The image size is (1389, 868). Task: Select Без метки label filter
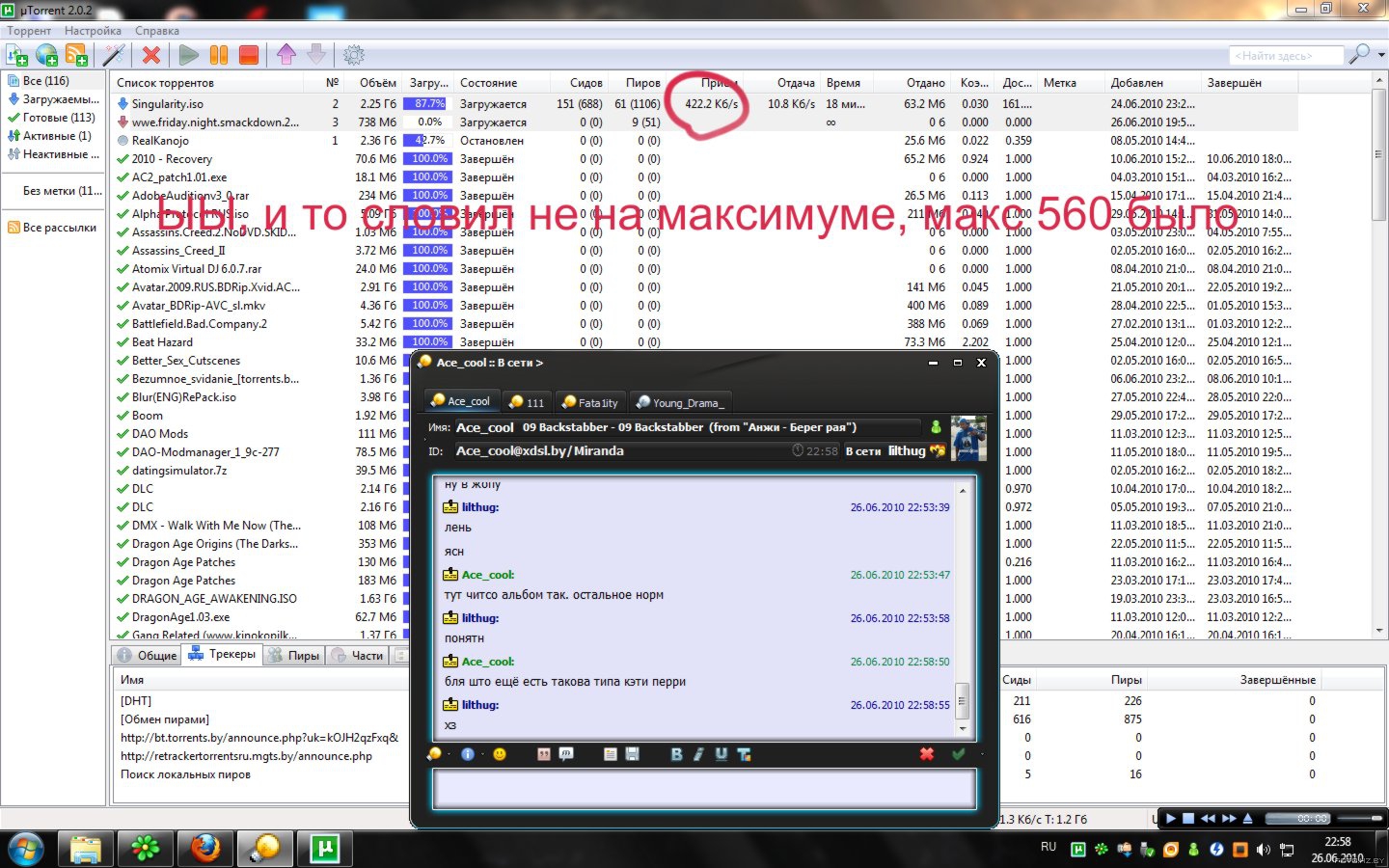(x=62, y=191)
